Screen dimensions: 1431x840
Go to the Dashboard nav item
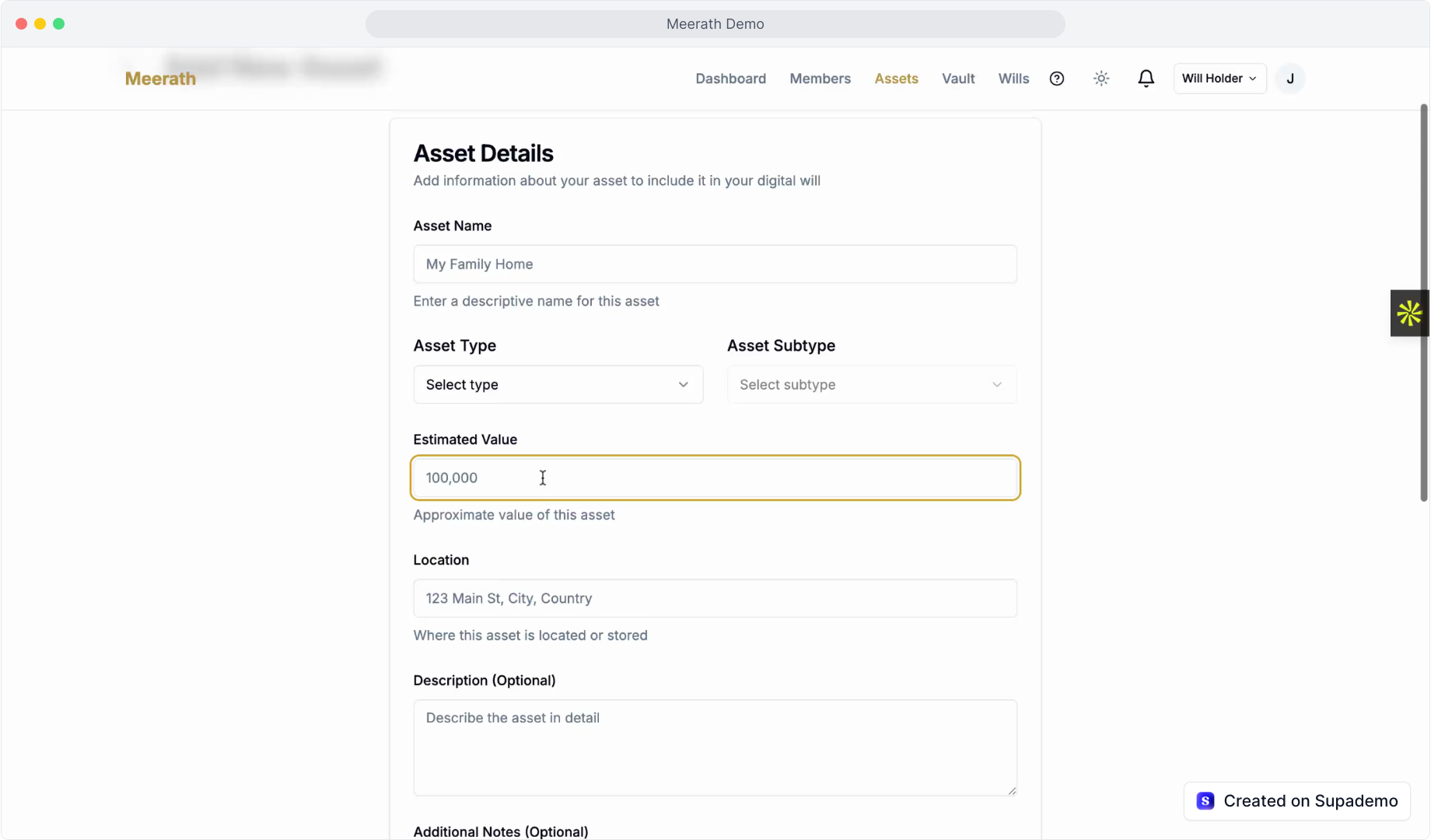(x=730, y=79)
